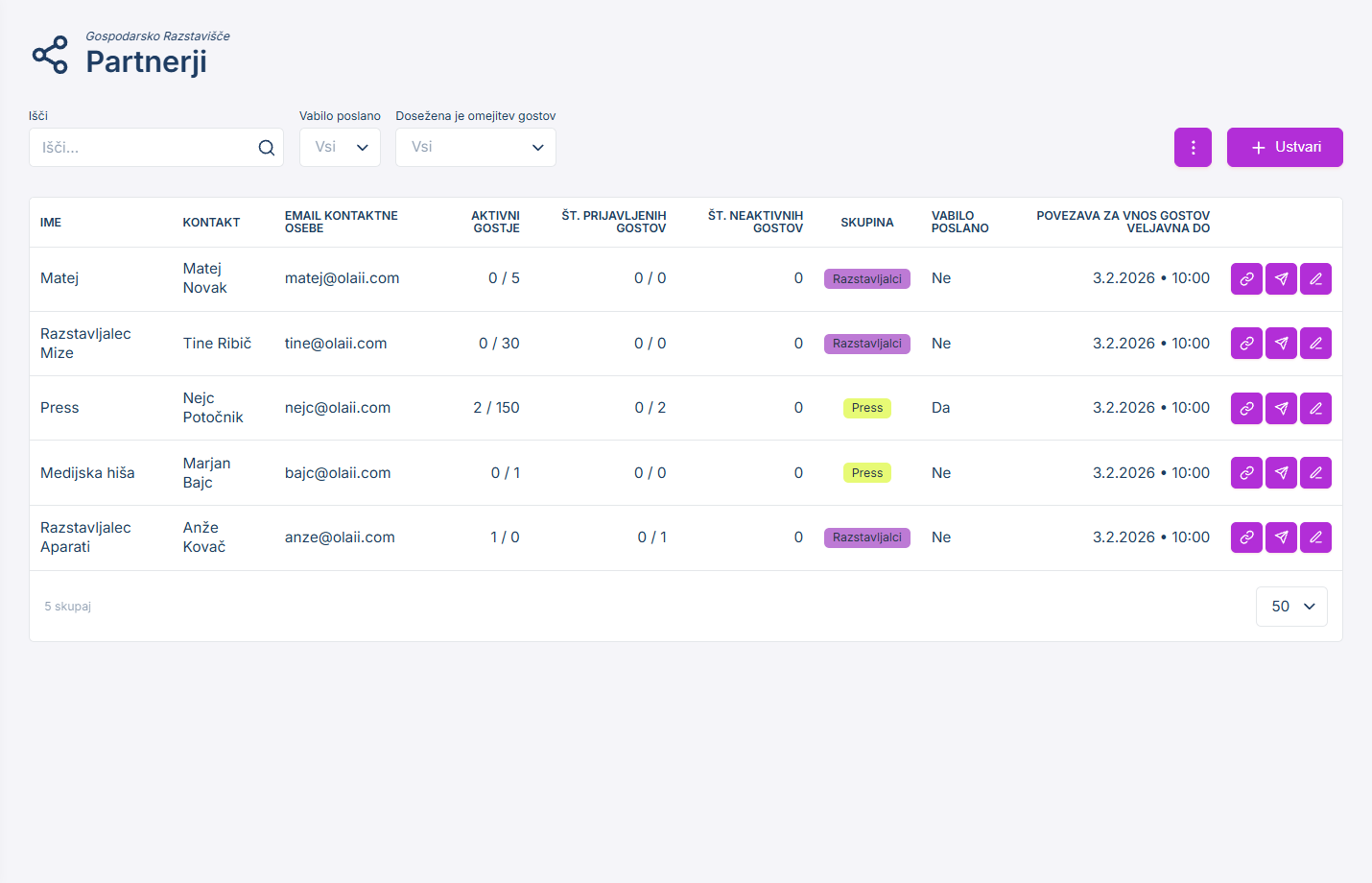1372x883 pixels.
Task: Click link icon for Medijska hiša
Action: pos(1246,473)
